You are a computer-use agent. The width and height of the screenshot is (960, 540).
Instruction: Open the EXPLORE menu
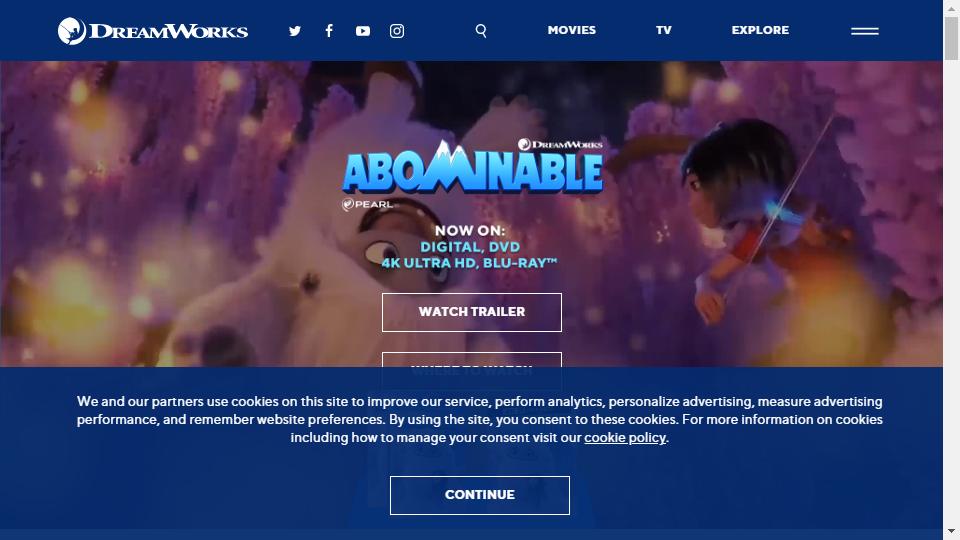(x=760, y=30)
